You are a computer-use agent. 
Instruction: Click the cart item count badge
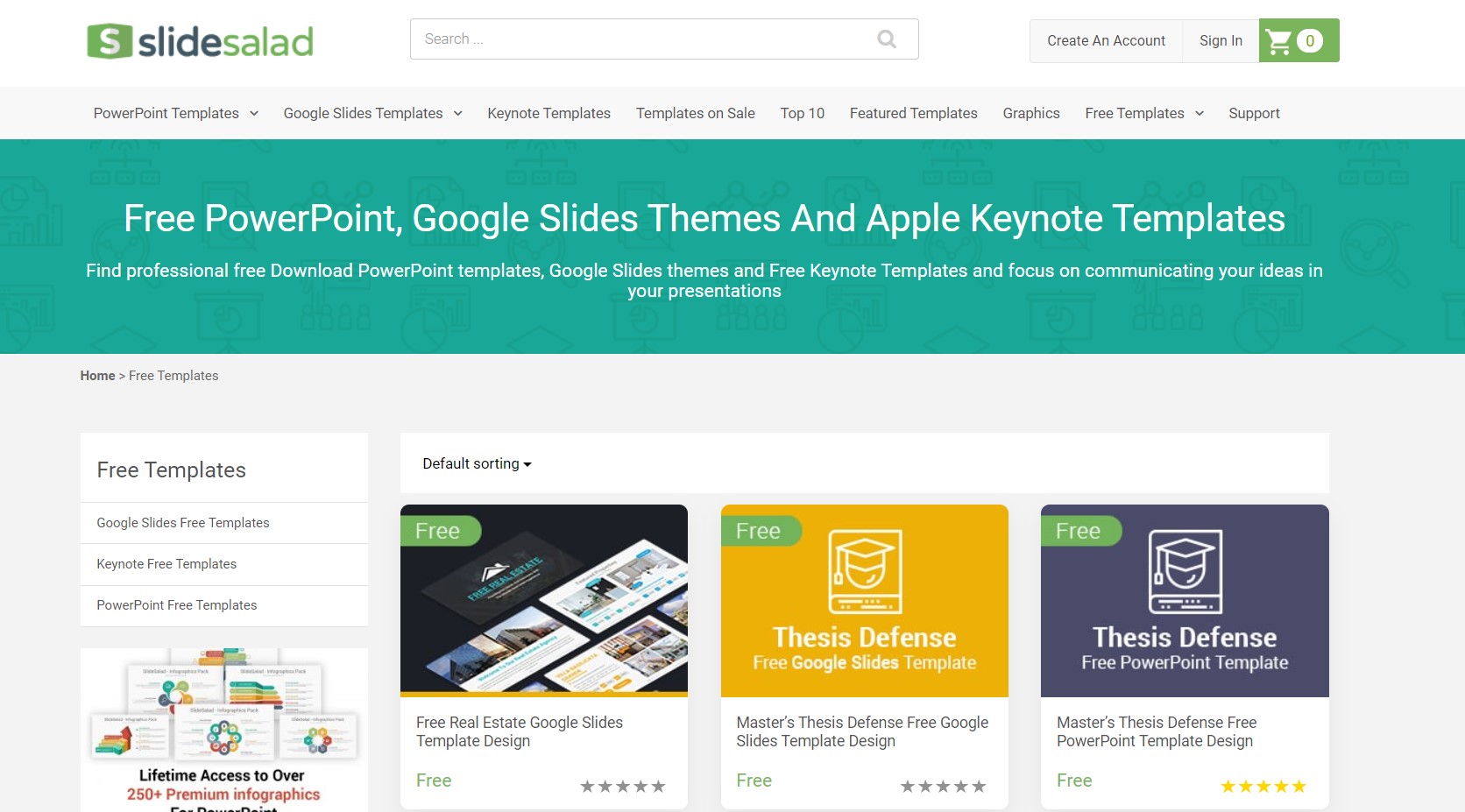coord(1310,41)
